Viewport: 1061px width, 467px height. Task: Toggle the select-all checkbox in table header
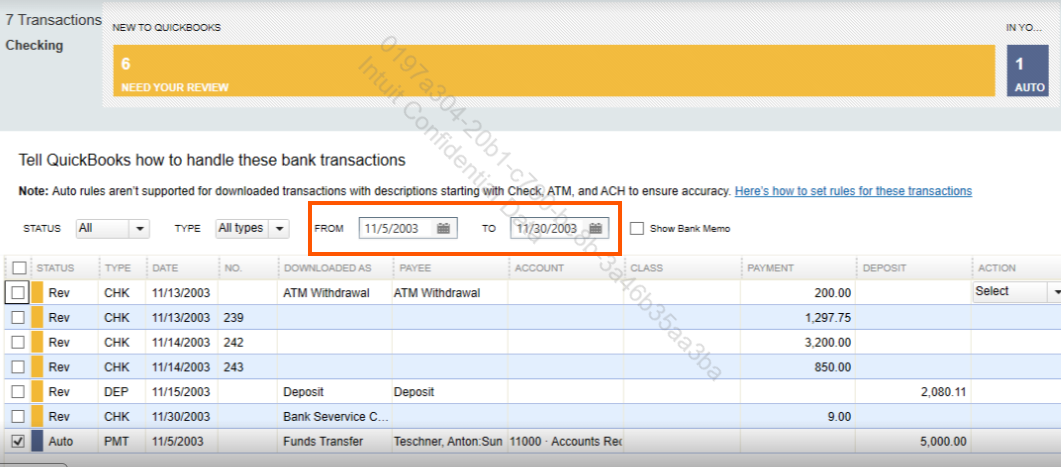click(x=18, y=268)
